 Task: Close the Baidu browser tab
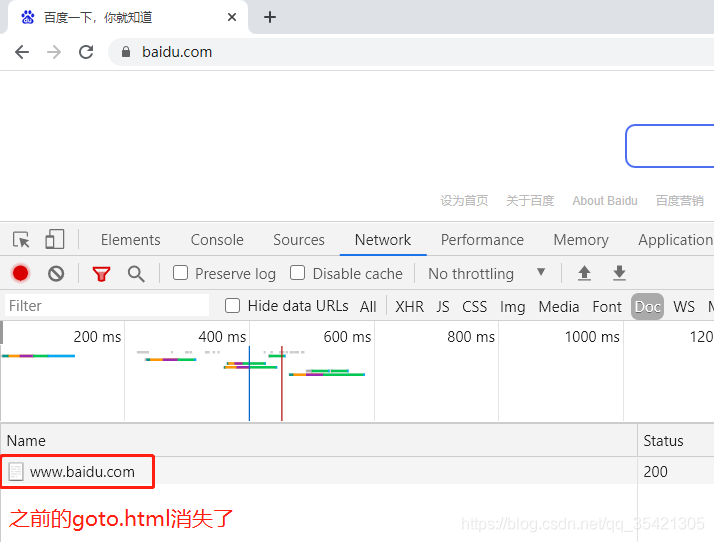point(232,17)
